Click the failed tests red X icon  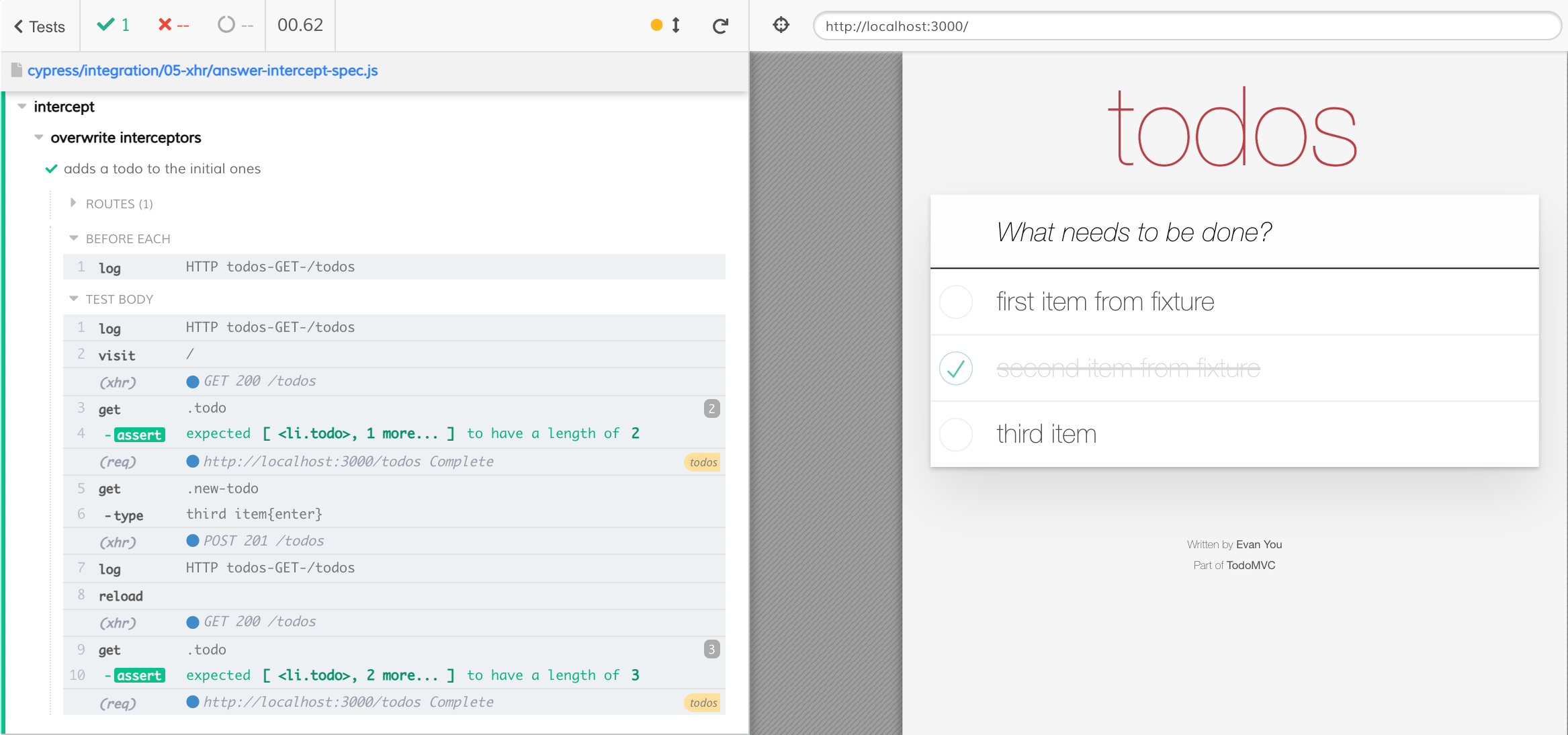coord(165,25)
